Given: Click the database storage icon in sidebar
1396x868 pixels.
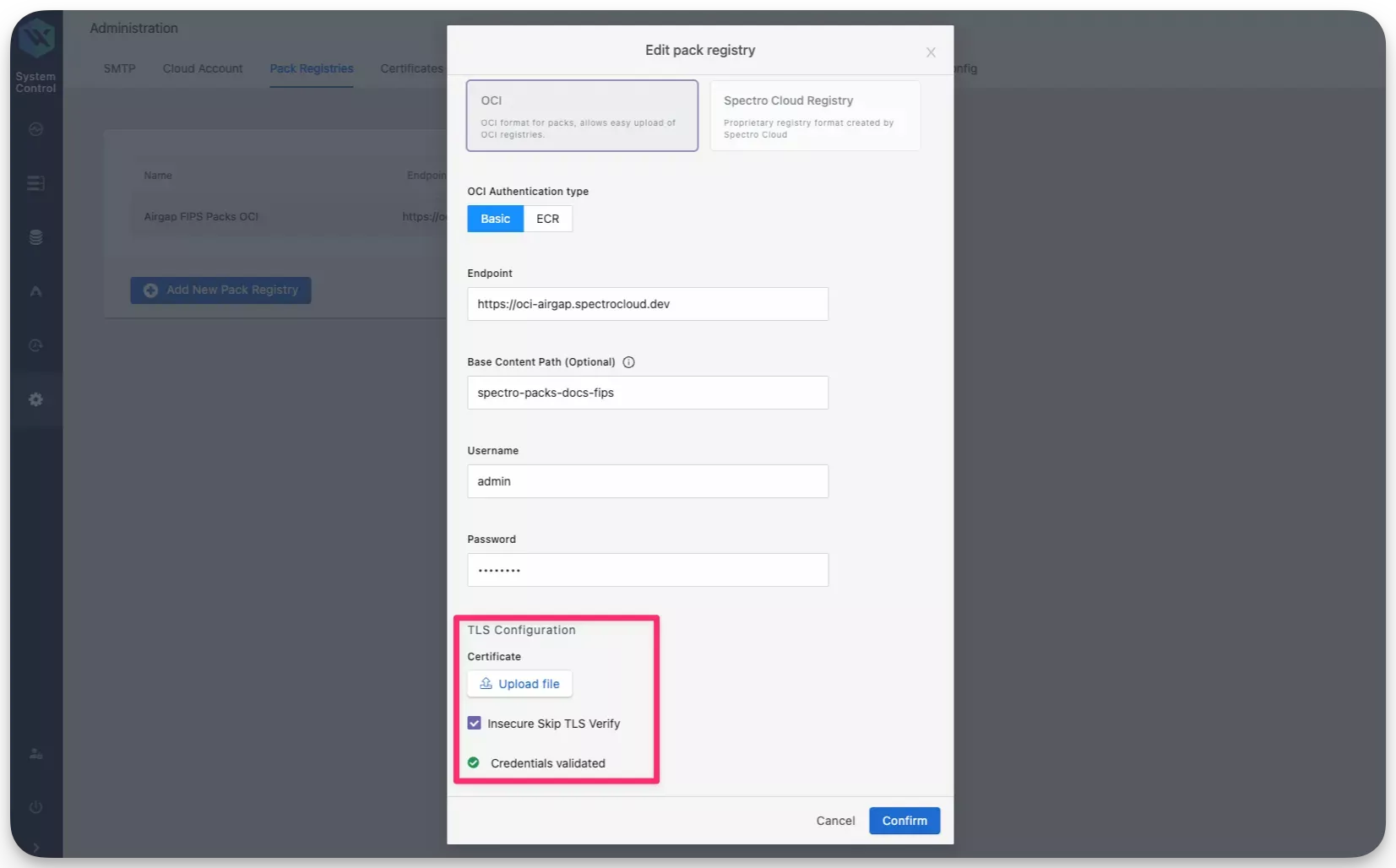Looking at the screenshot, I should [x=35, y=237].
